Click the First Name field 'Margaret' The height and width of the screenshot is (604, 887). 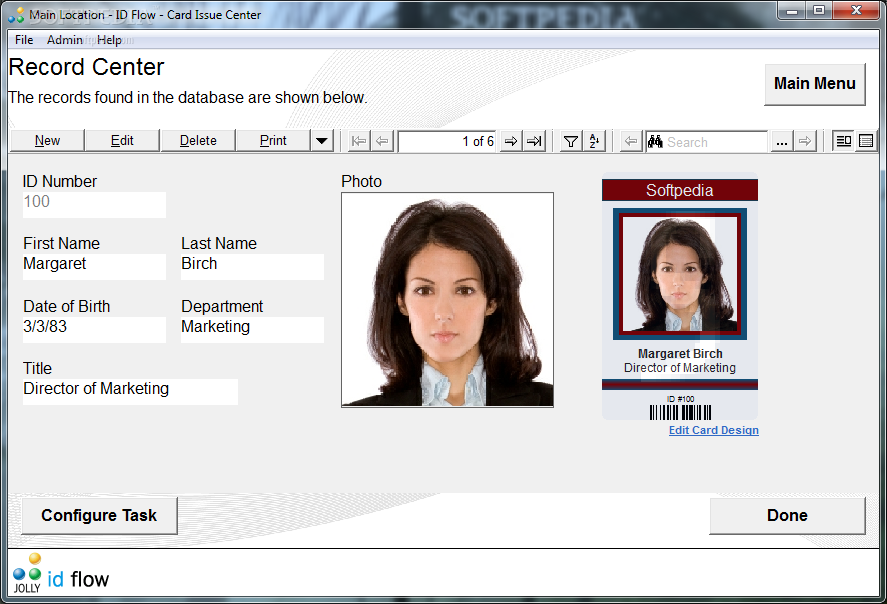(94, 266)
